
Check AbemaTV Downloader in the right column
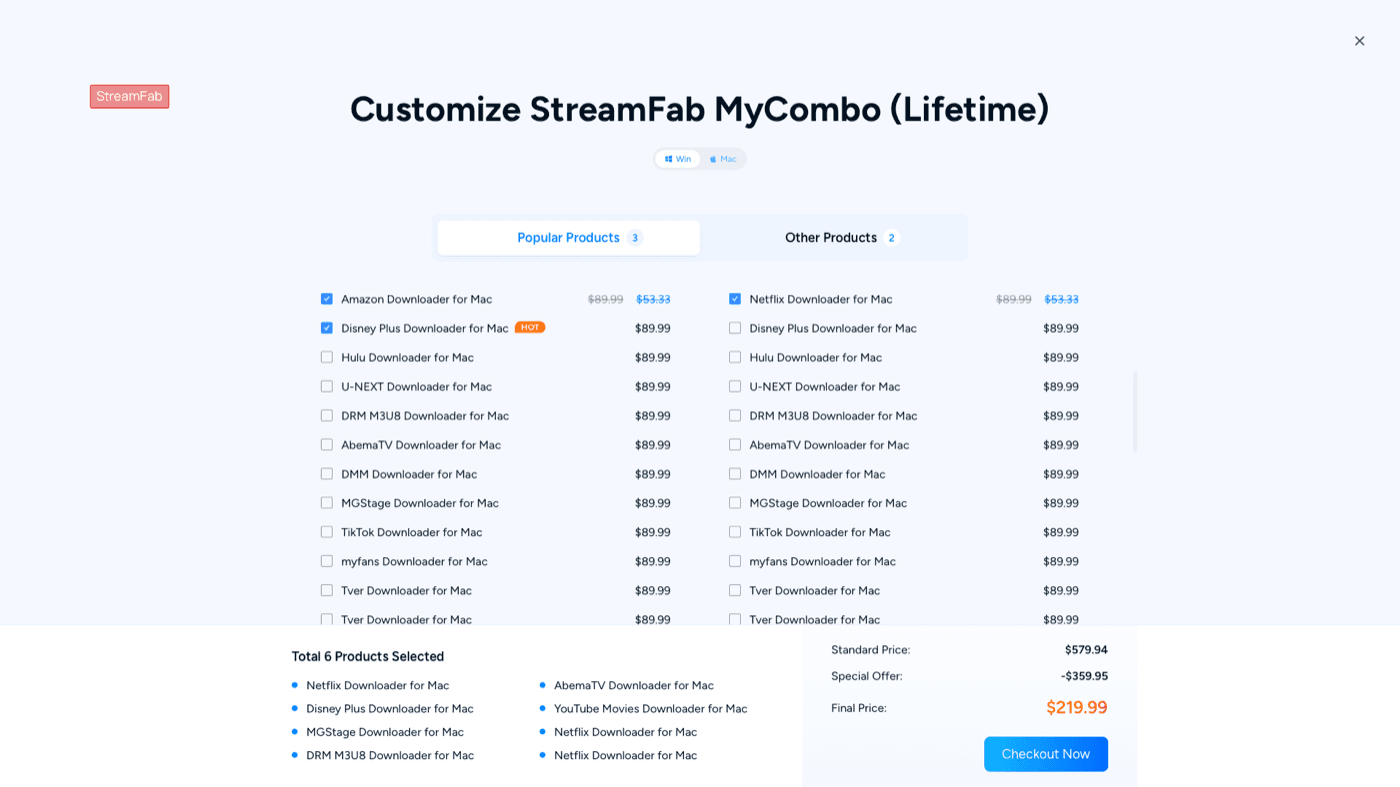[735, 444]
